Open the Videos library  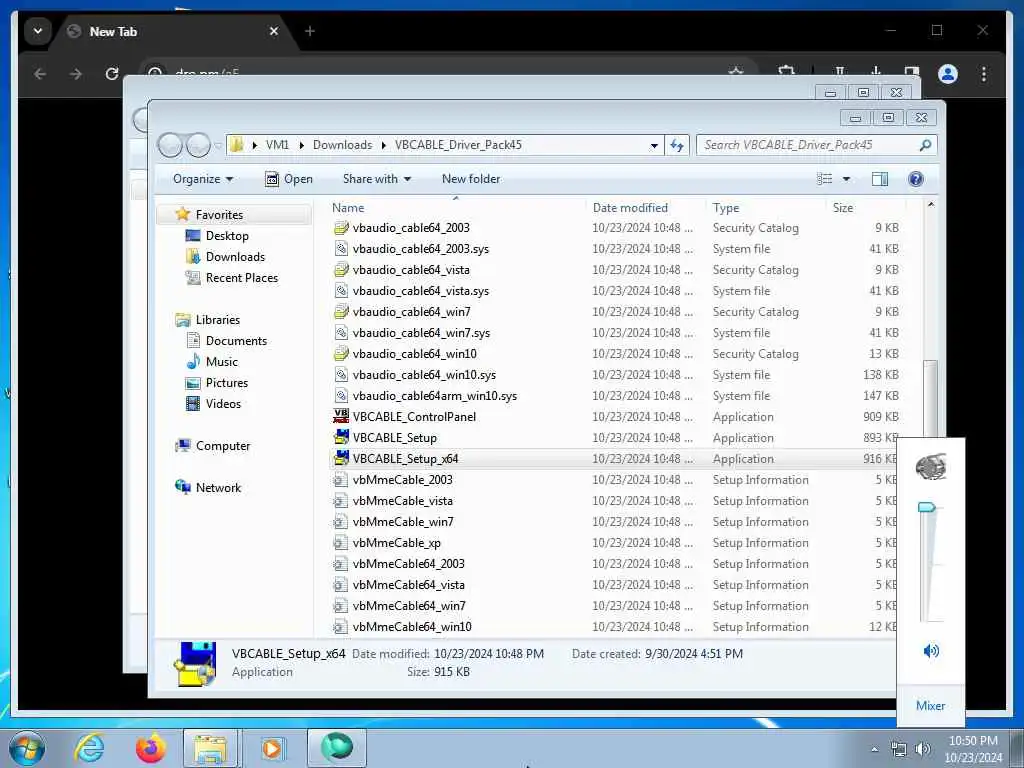[x=223, y=404]
